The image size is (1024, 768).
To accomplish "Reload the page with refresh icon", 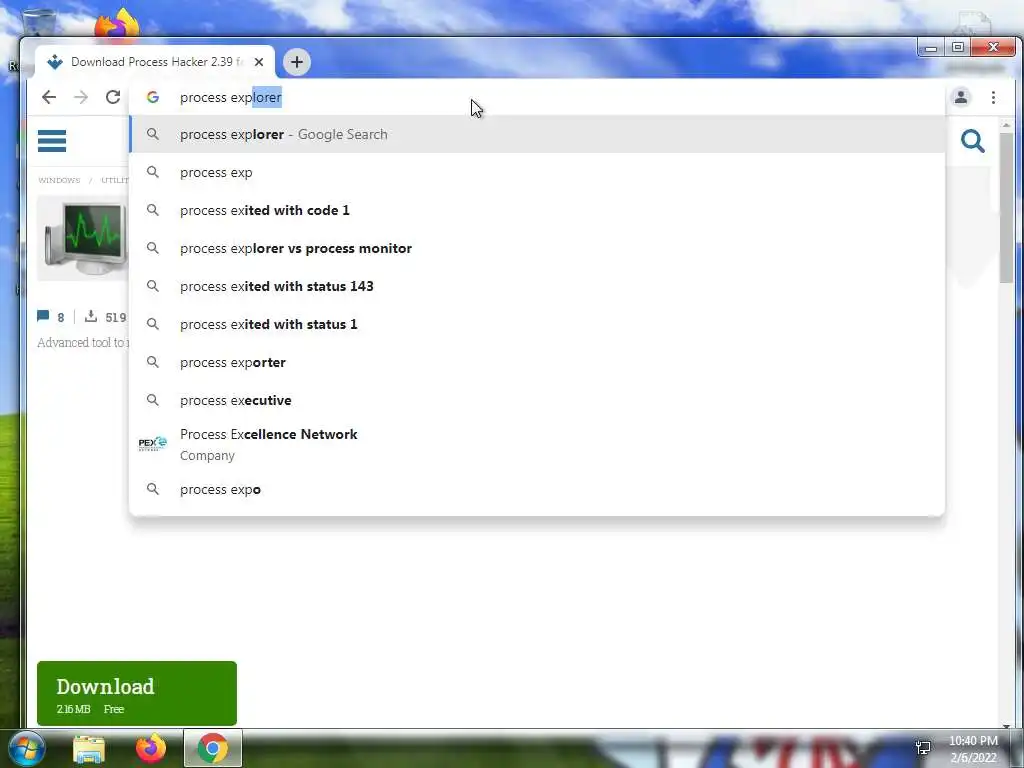I will [x=113, y=97].
